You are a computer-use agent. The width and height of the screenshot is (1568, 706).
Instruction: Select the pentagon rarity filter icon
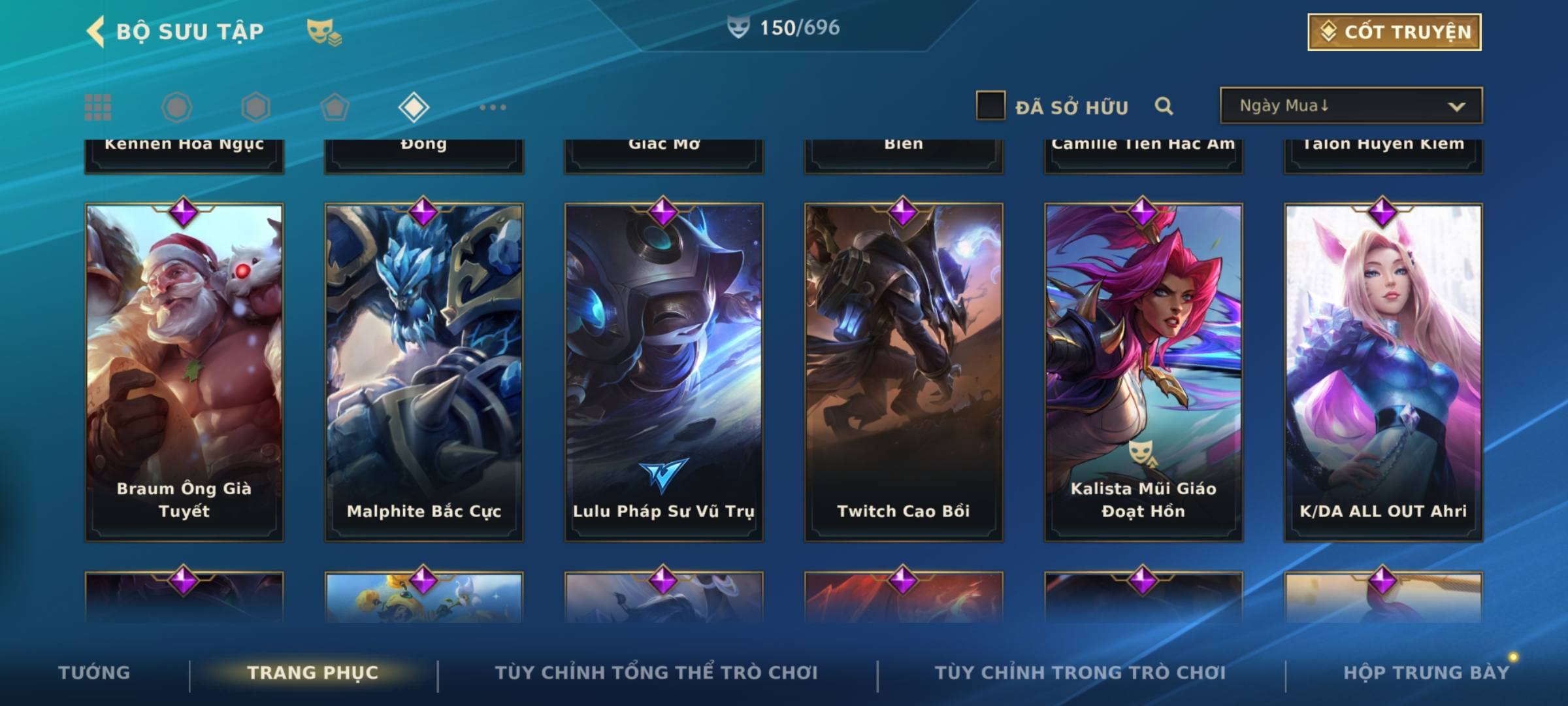click(x=335, y=107)
